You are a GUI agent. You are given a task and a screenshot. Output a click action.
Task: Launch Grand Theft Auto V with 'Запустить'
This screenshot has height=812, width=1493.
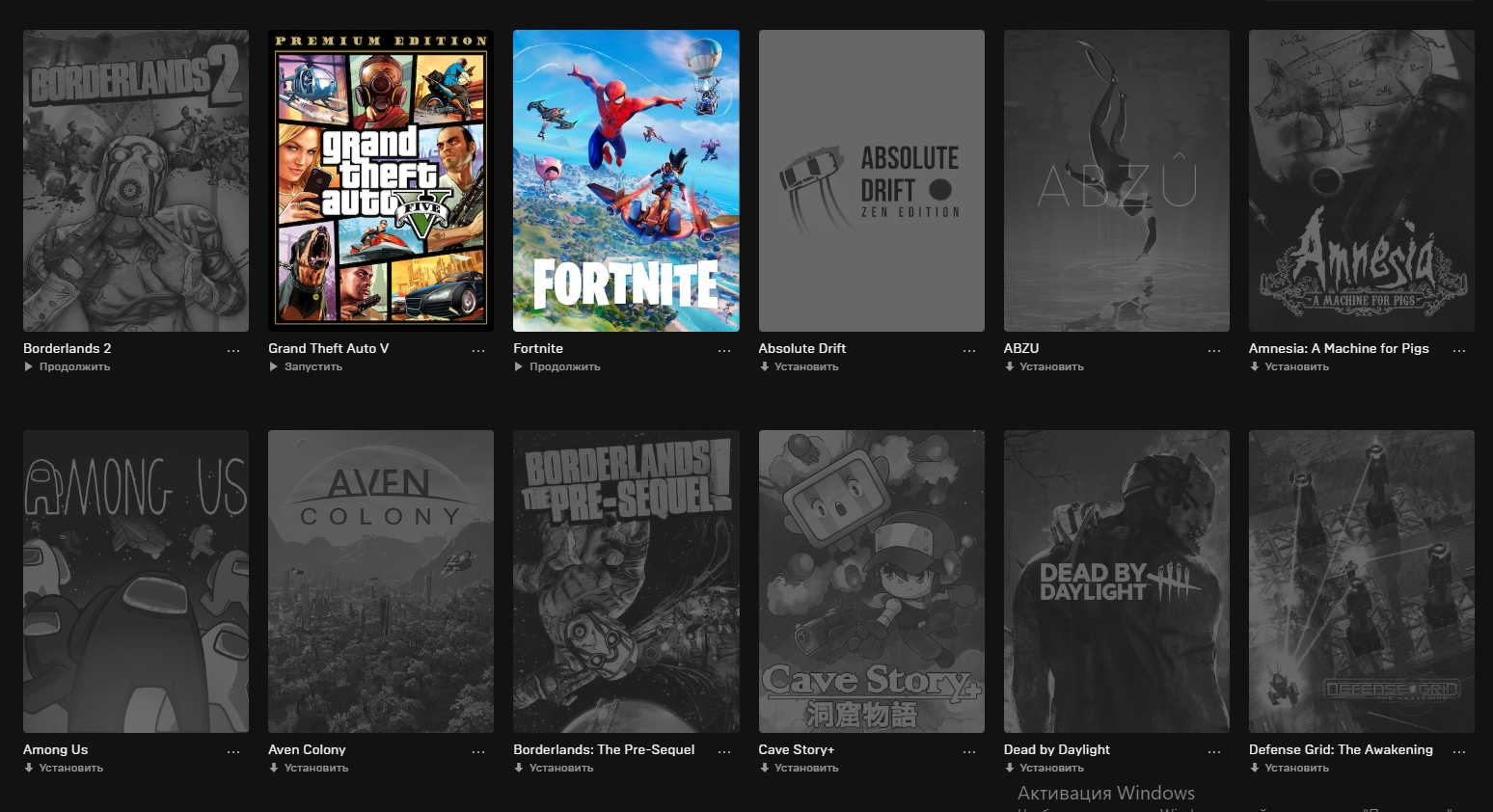point(306,367)
